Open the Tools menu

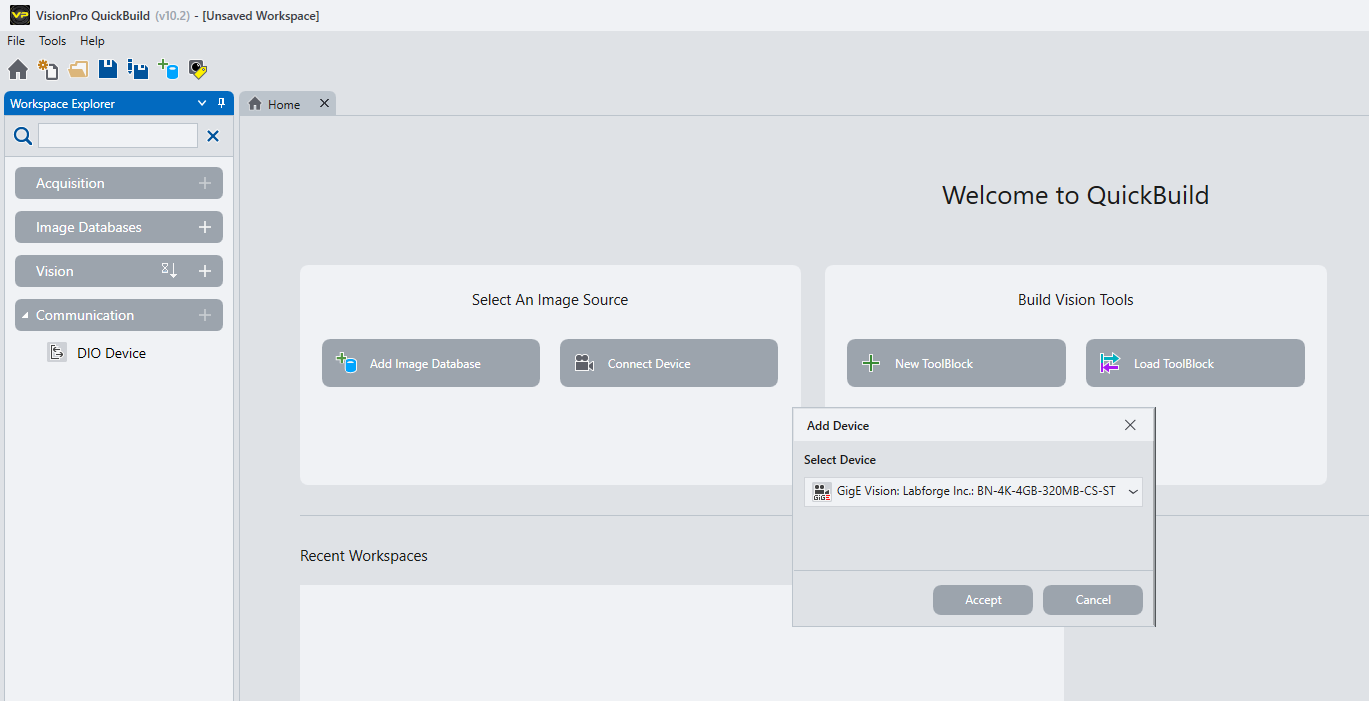click(52, 41)
